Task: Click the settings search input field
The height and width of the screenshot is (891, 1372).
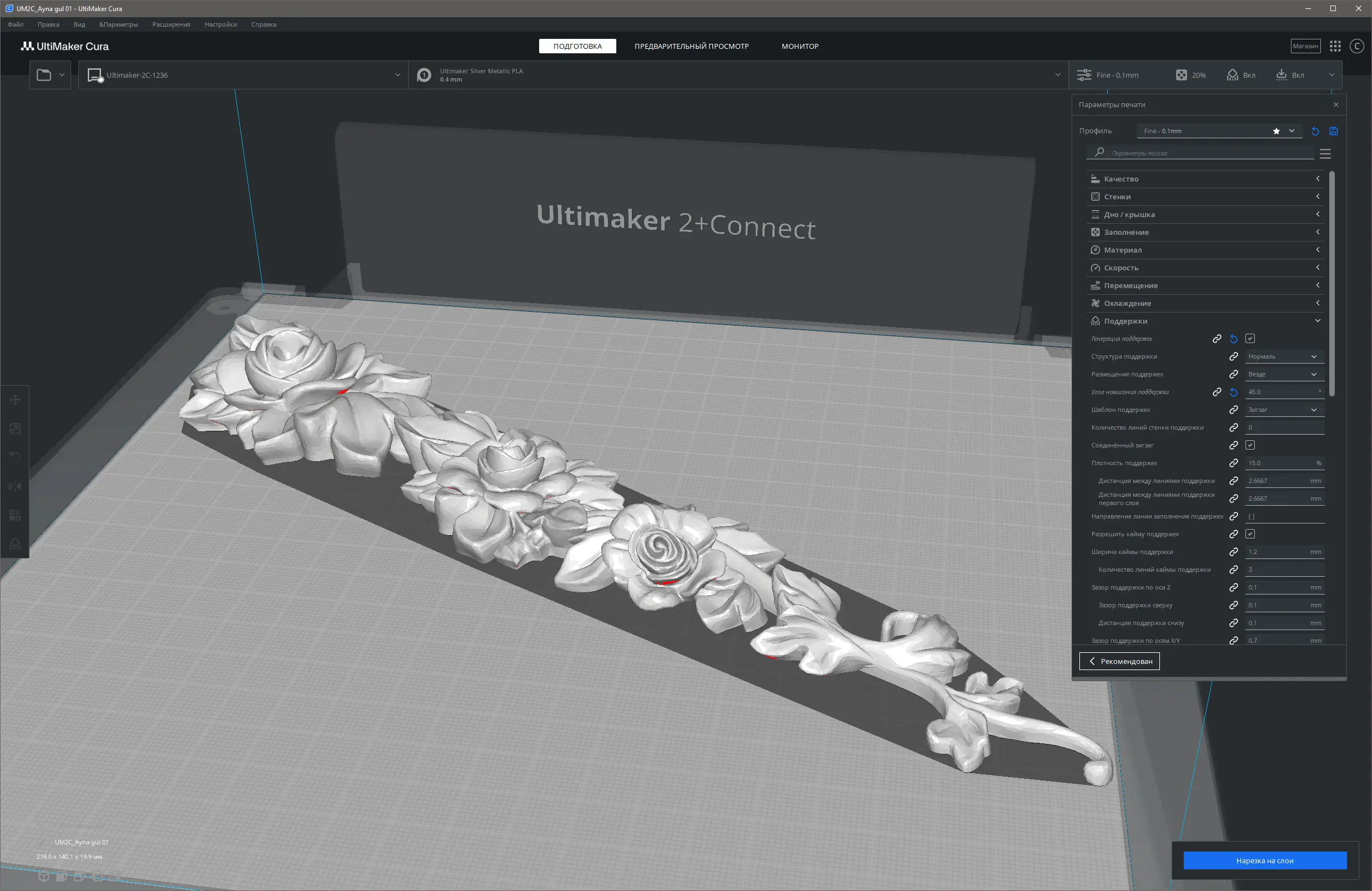Action: pyautogui.click(x=1205, y=153)
